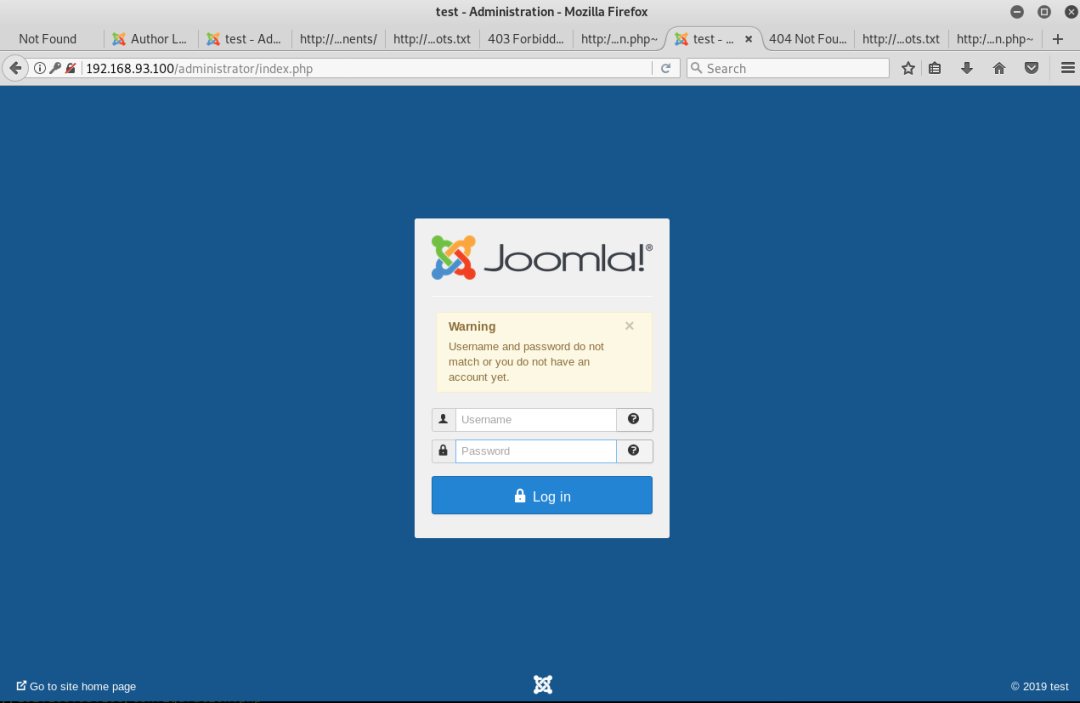Image resolution: width=1080 pixels, height=703 pixels.
Task: Click the address bar URL
Action: pyautogui.click(x=199, y=68)
